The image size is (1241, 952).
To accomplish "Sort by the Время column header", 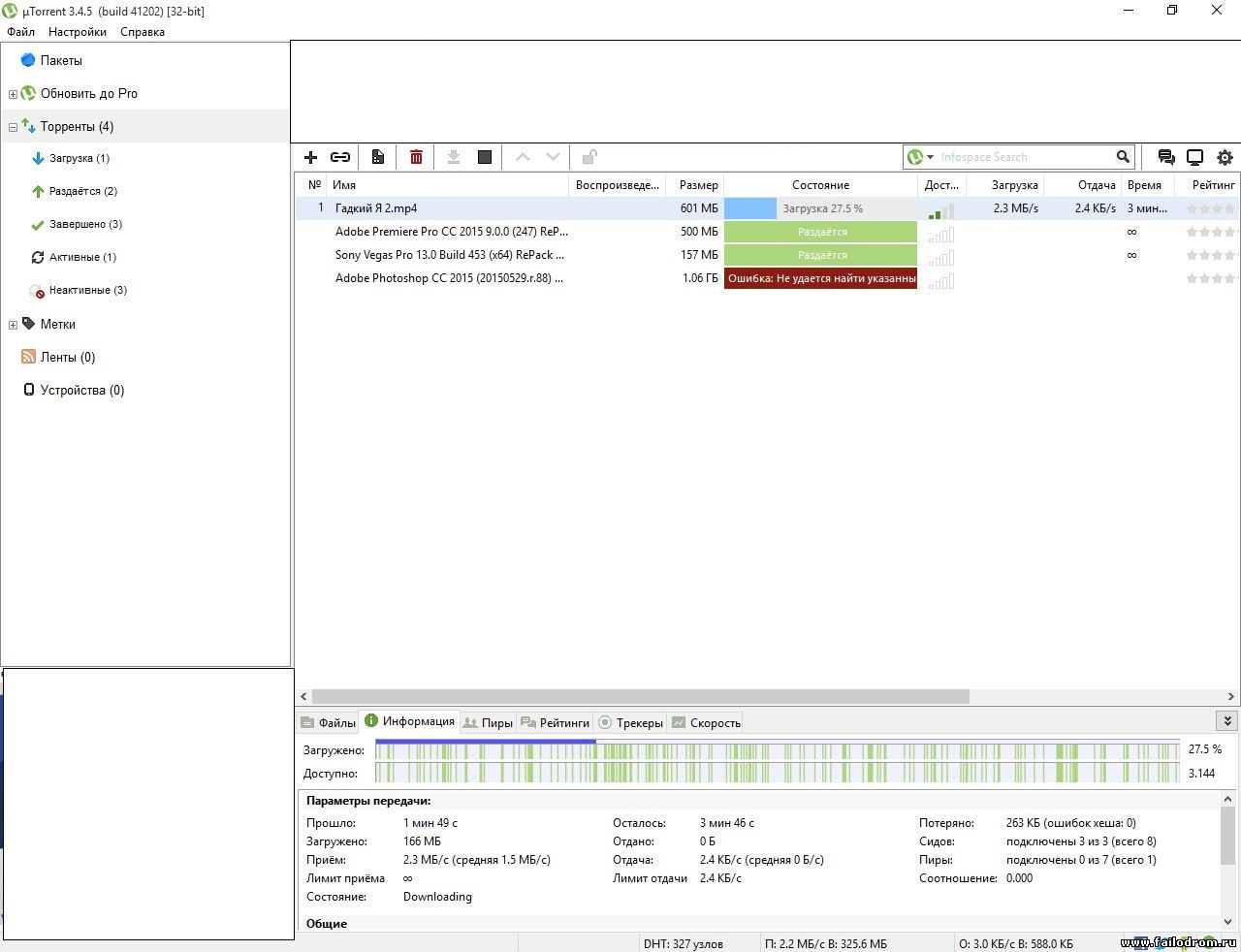I will click(1148, 184).
